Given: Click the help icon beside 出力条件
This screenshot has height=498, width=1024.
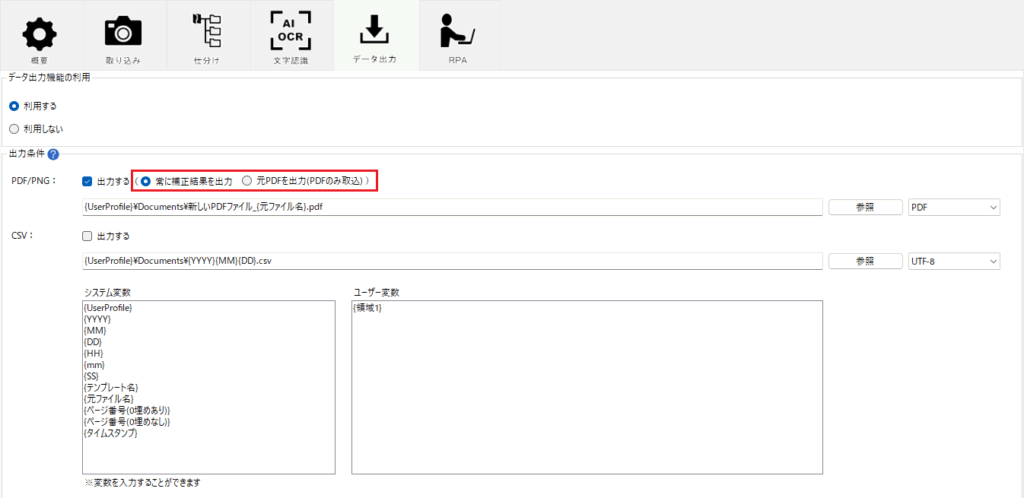Looking at the screenshot, I should coord(53,154).
